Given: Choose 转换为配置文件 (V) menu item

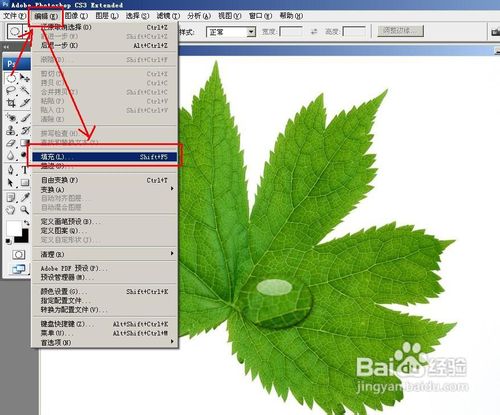Looking at the screenshot, I should (x=105, y=310).
